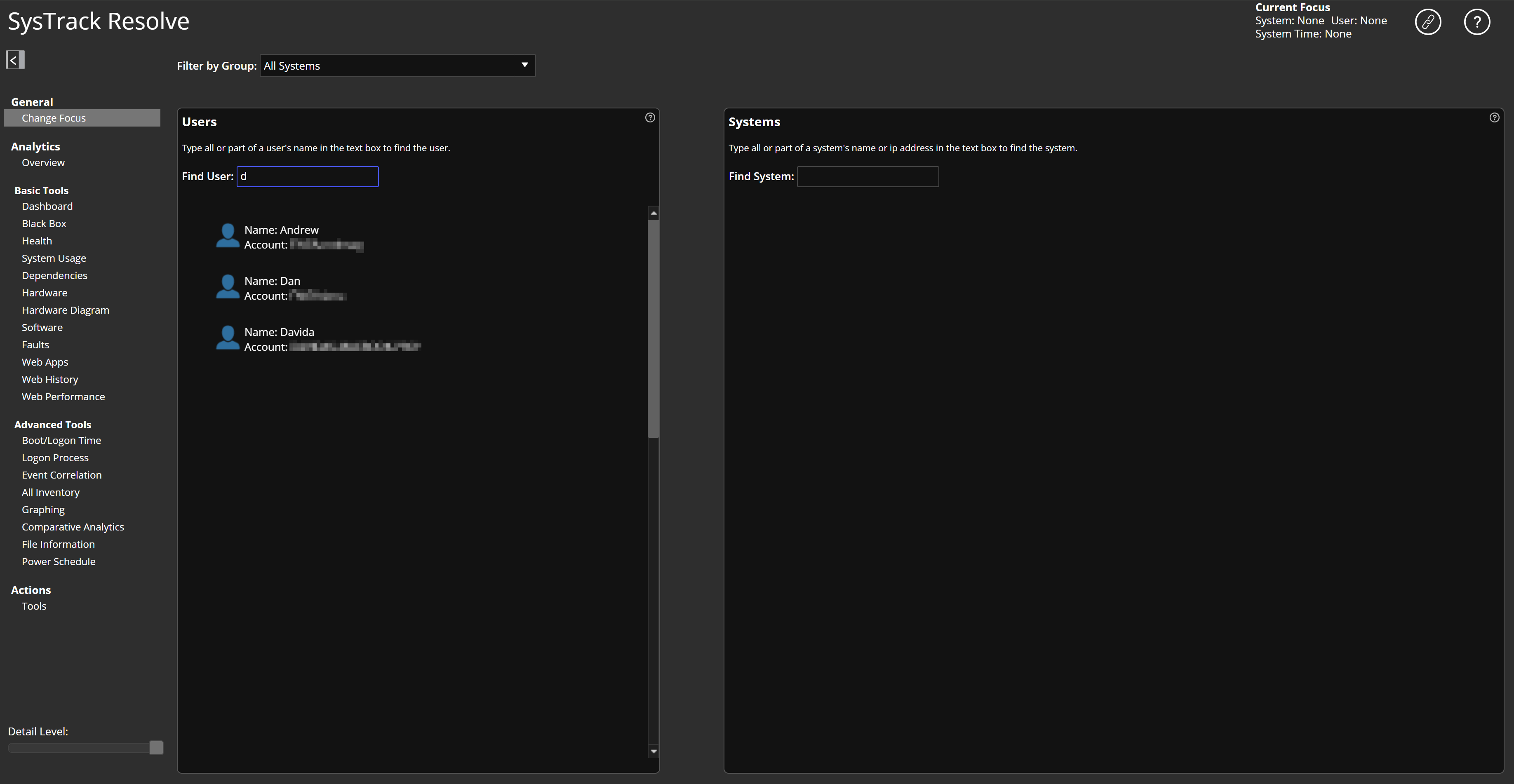Click the collapse sidebar arrow icon

click(14, 58)
